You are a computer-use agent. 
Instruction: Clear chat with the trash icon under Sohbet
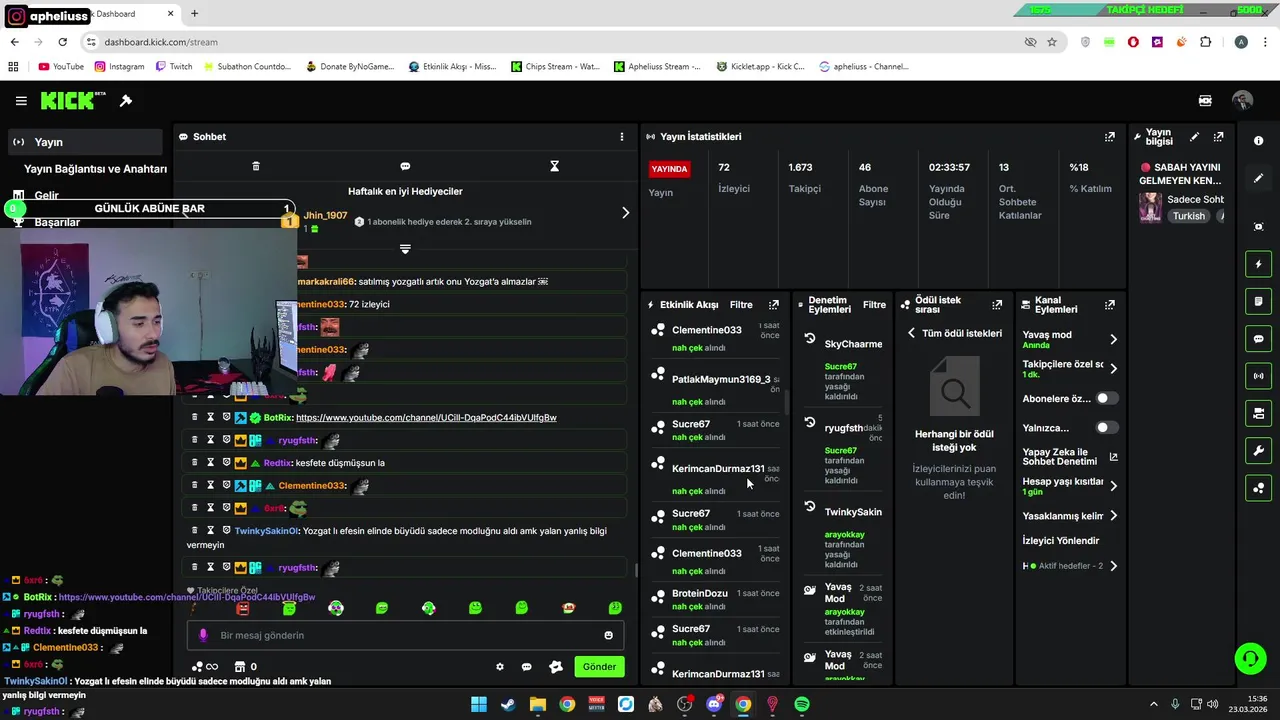click(x=256, y=166)
